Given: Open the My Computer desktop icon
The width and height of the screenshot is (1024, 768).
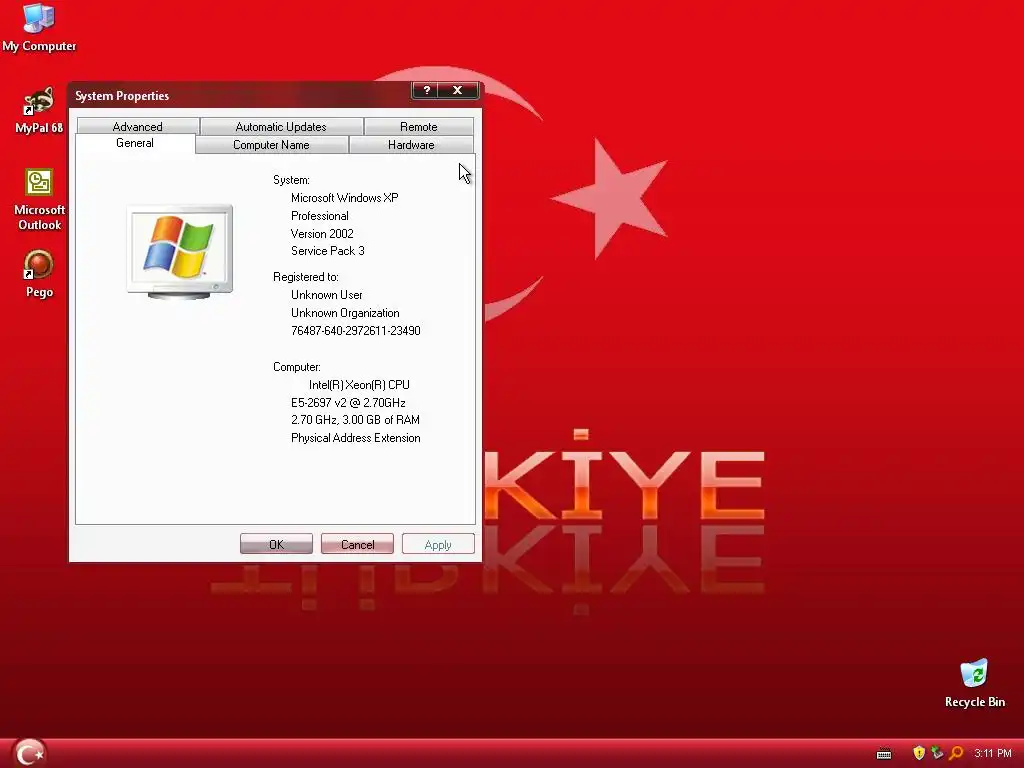Looking at the screenshot, I should coord(39,27).
